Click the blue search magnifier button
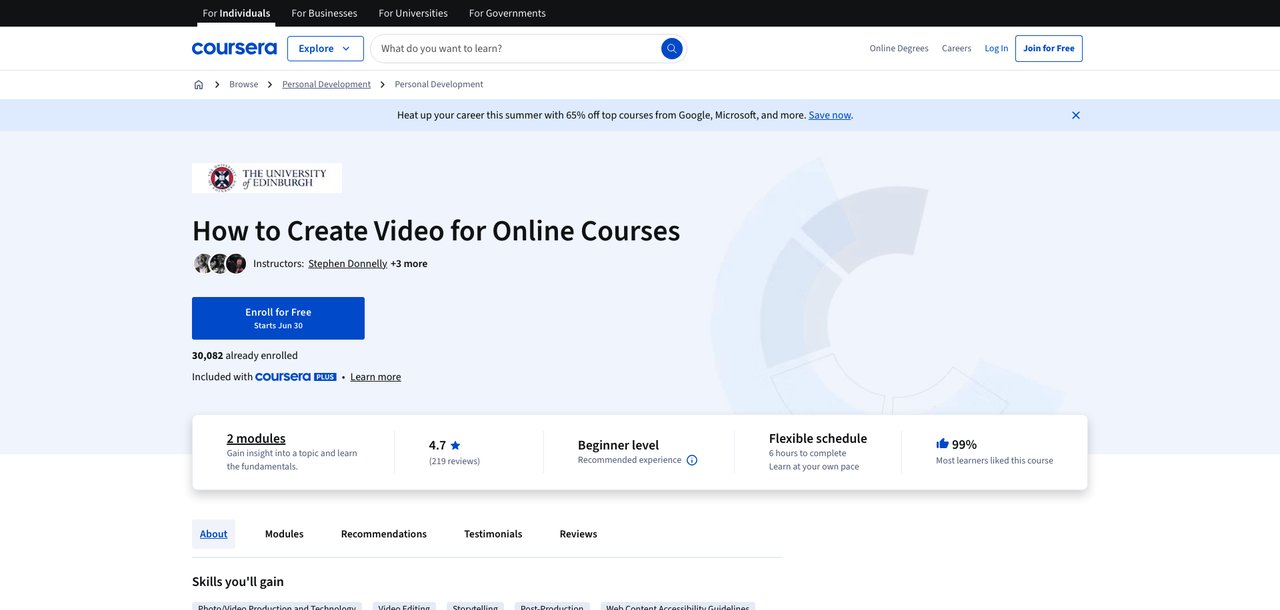Viewport: 1280px width, 610px height. (672, 48)
